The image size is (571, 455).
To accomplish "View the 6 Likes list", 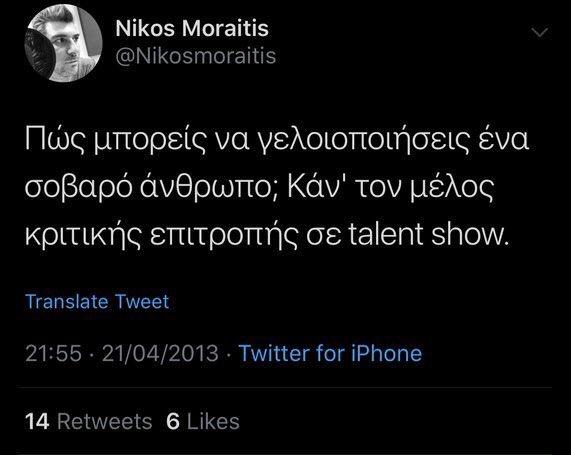I will (203, 421).
